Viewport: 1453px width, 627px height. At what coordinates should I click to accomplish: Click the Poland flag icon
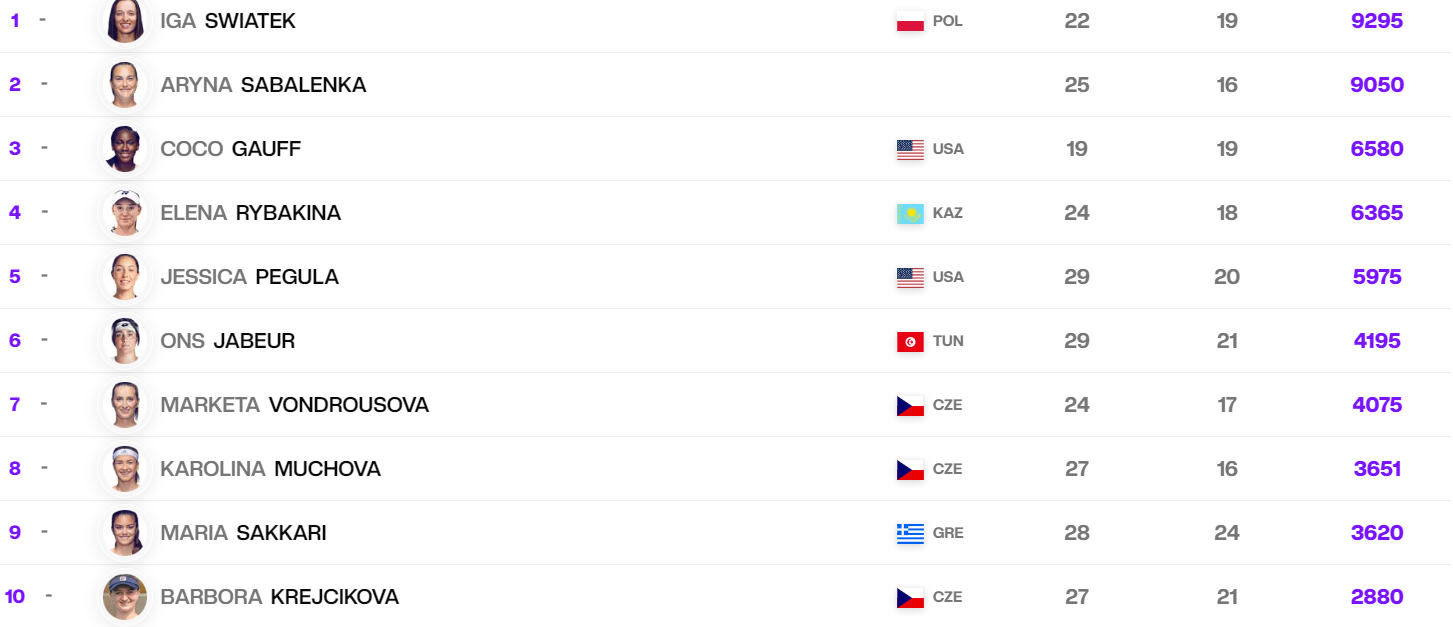click(x=910, y=21)
